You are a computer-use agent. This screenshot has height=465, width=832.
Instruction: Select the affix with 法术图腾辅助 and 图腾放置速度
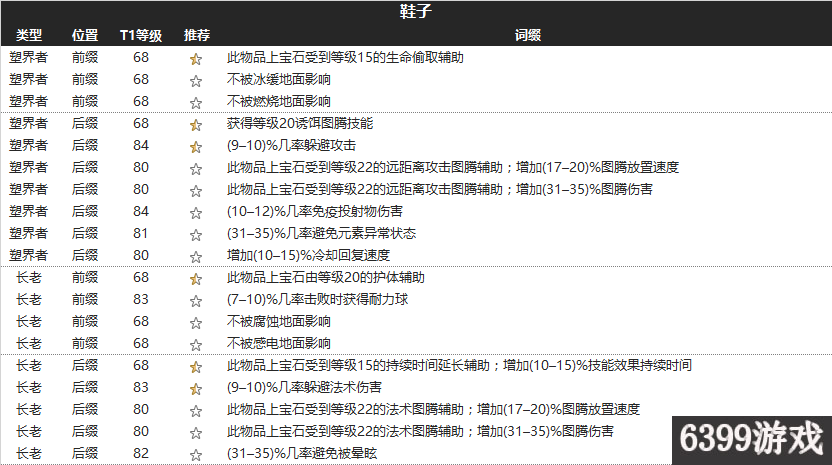click(x=433, y=409)
